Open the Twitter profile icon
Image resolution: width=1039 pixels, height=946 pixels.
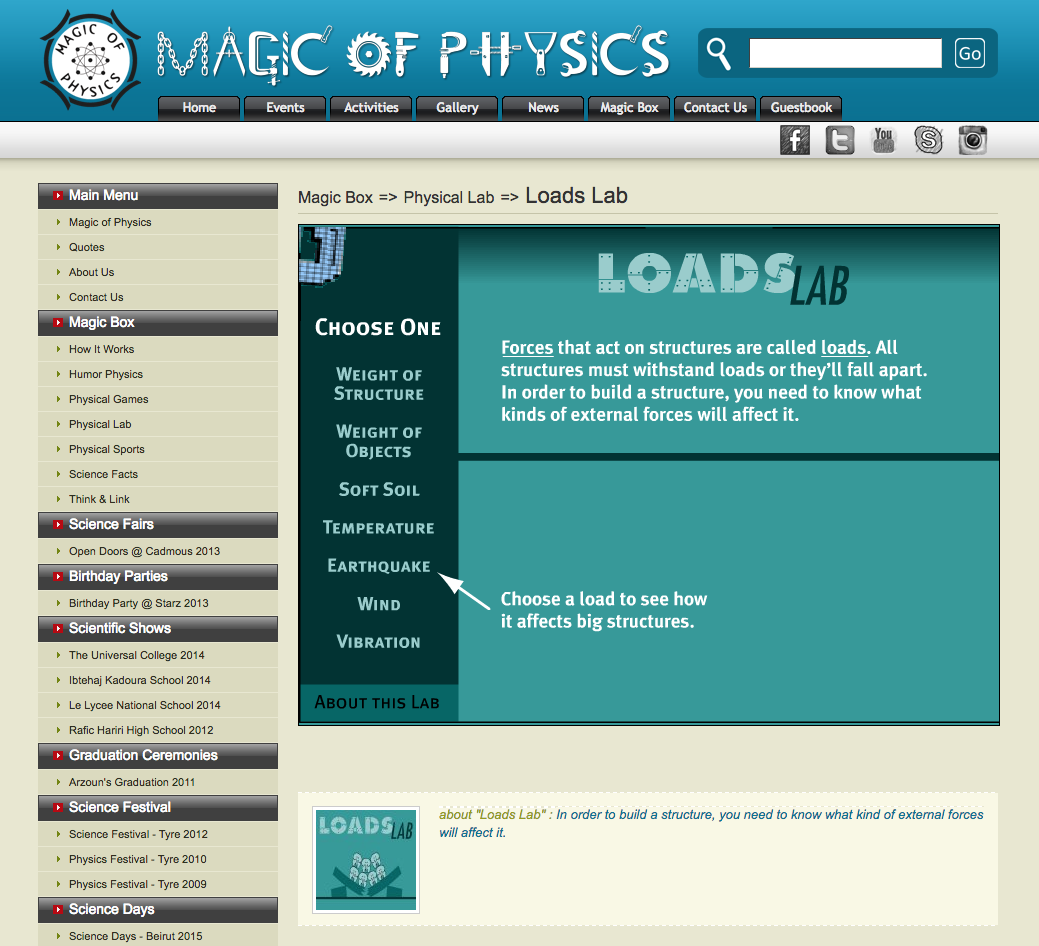point(839,140)
